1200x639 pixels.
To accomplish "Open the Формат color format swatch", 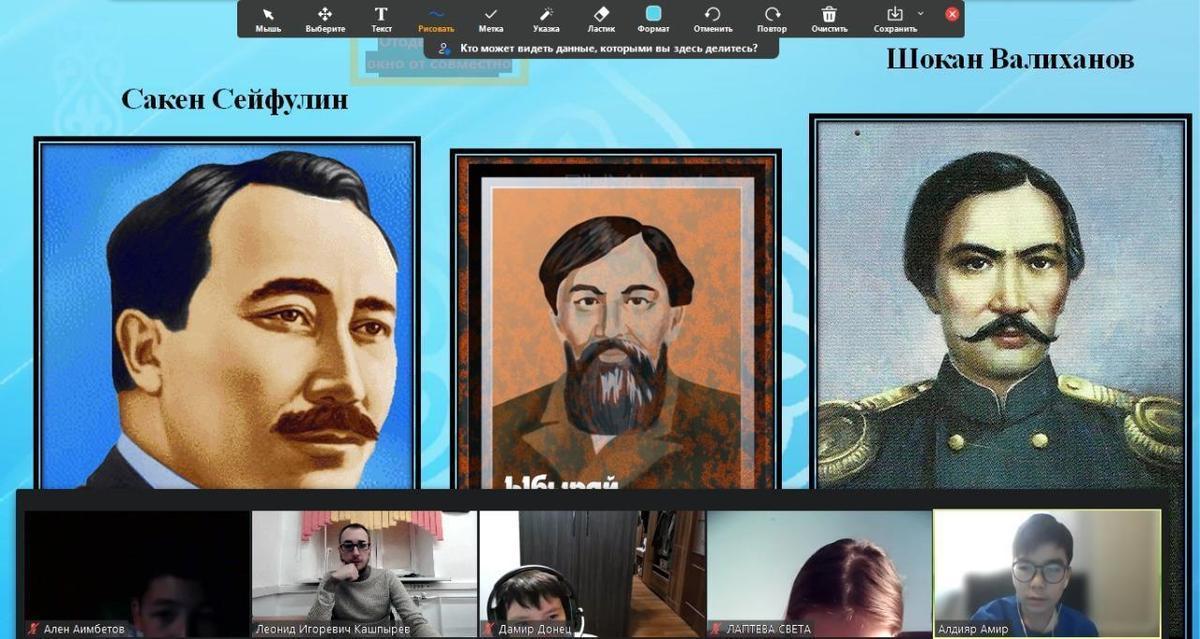I will [653, 17].
